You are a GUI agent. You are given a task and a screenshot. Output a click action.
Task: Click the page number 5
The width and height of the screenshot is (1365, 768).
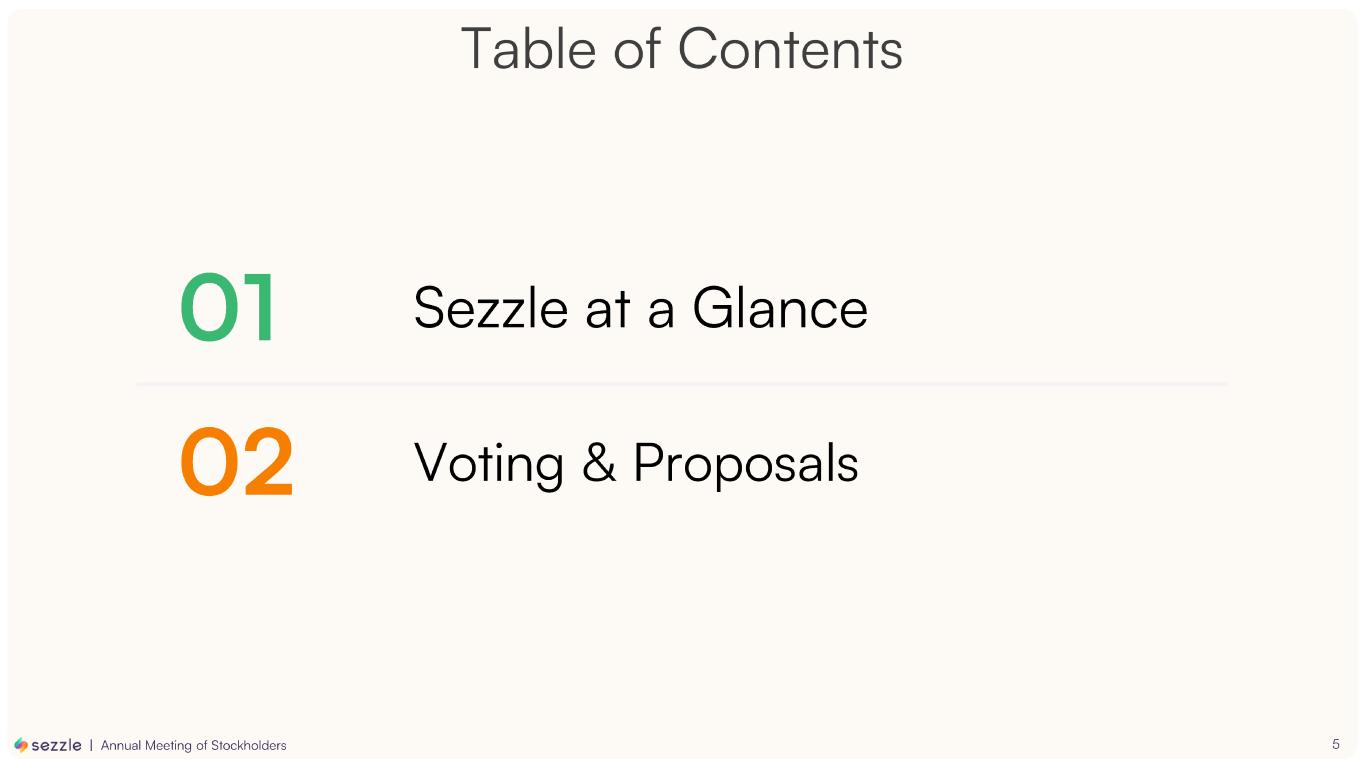click(1335, 744)
